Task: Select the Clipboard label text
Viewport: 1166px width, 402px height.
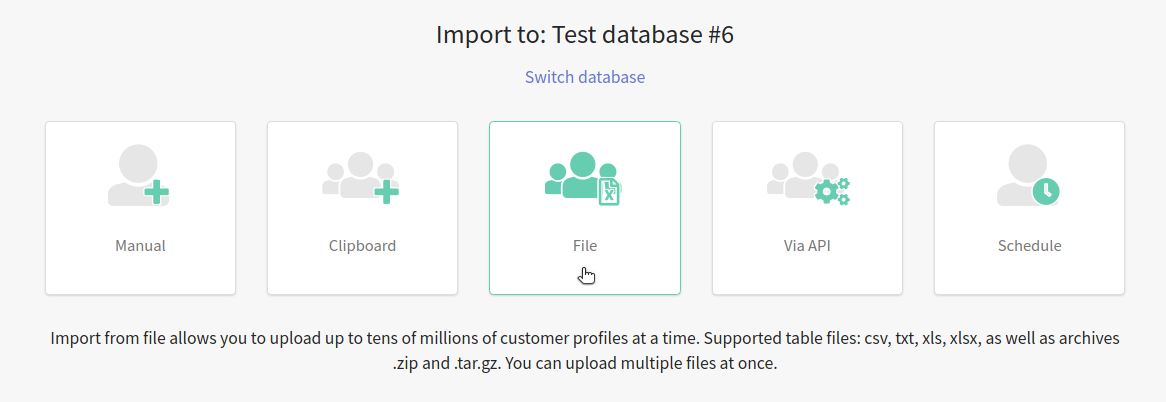Action: tap(362, 246)
